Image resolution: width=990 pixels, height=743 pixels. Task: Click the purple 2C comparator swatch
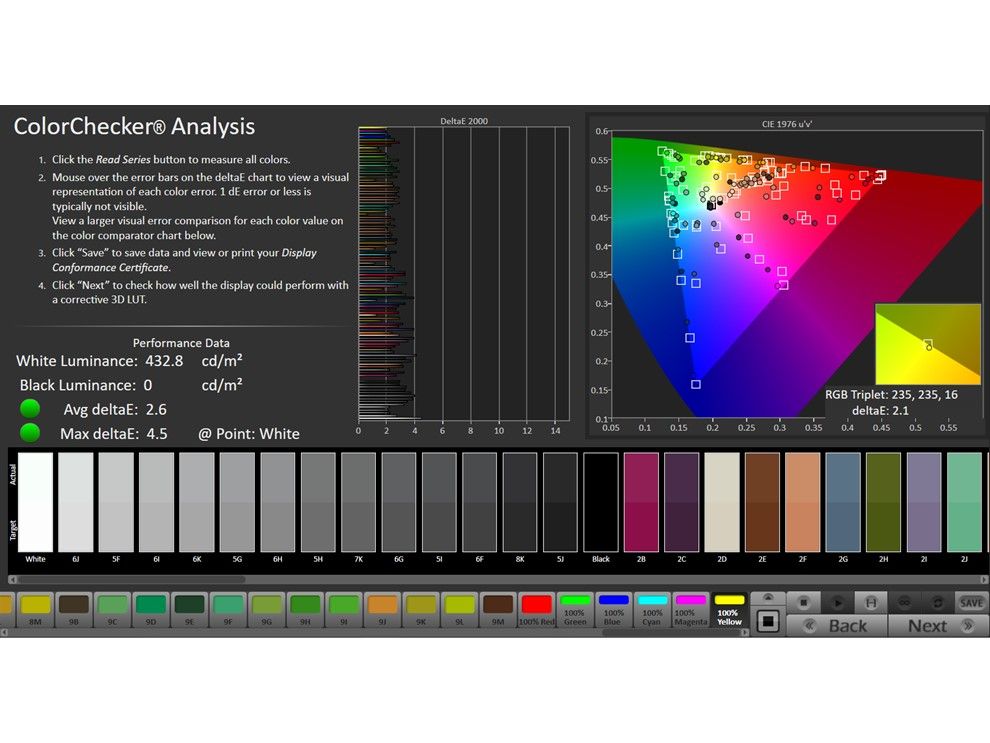point(682,502)
